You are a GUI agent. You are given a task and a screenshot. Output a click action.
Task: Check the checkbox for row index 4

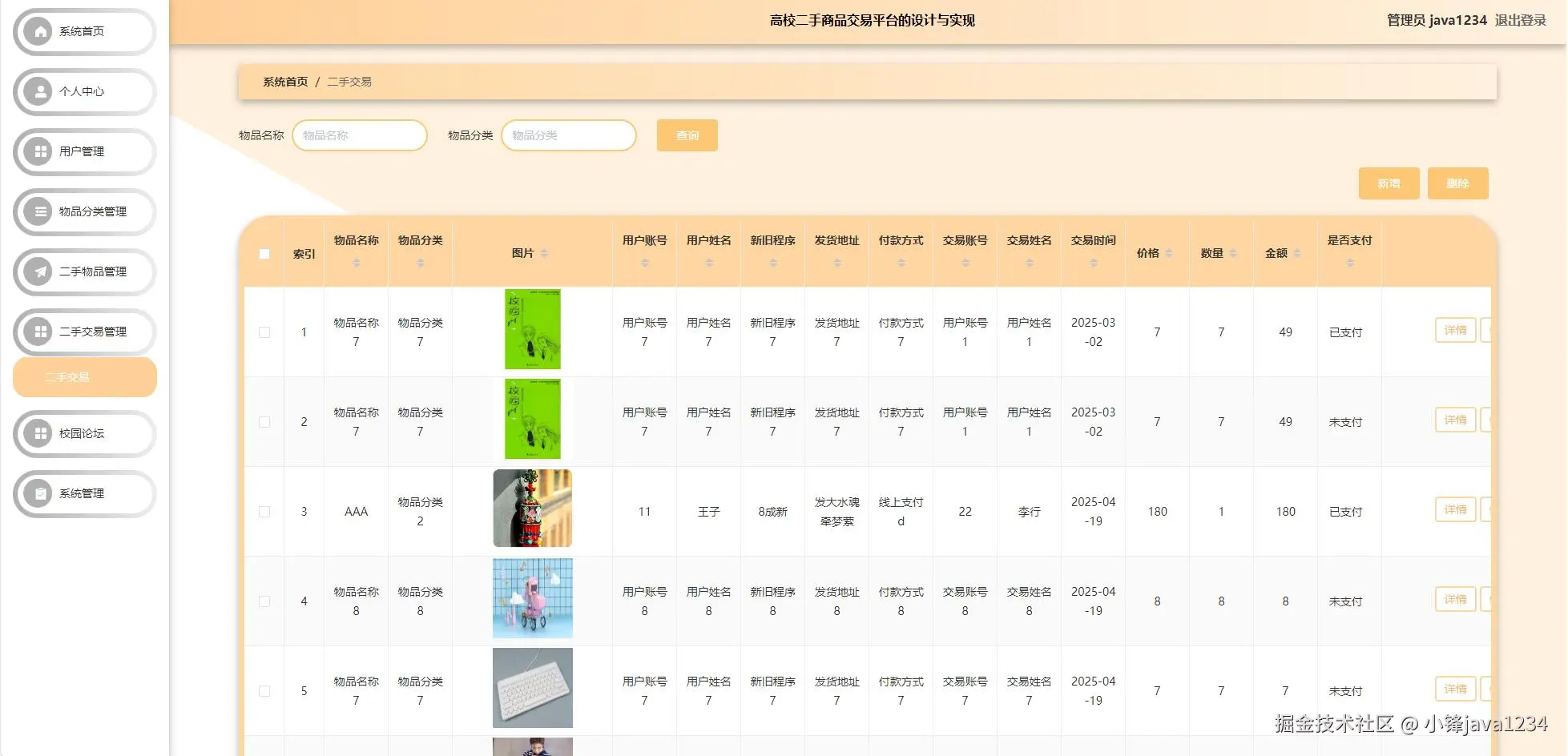(x=264, y=601)
